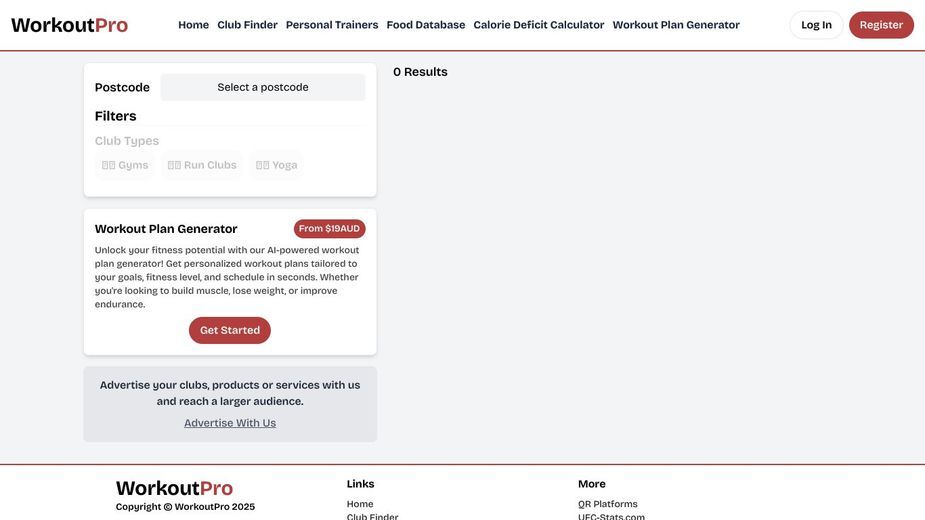The height and width of the screenshot is (520, 925).
Task: Open the Home nav item
Action: coord(193,25)
